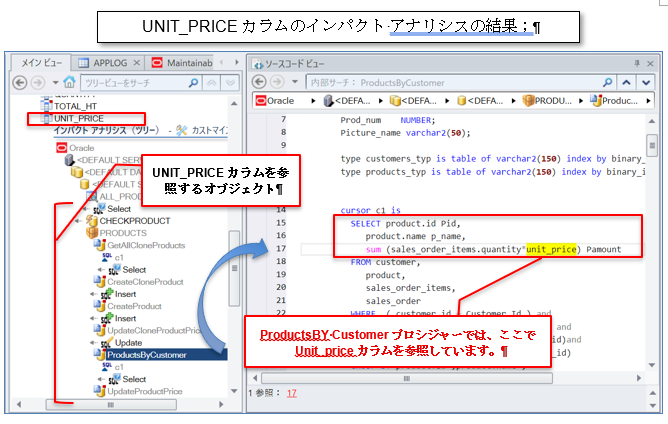The height and width of the screenshot is (424, 668).
Task: Switch to the Maintainab tab
Action: click(x=182, y=62)
